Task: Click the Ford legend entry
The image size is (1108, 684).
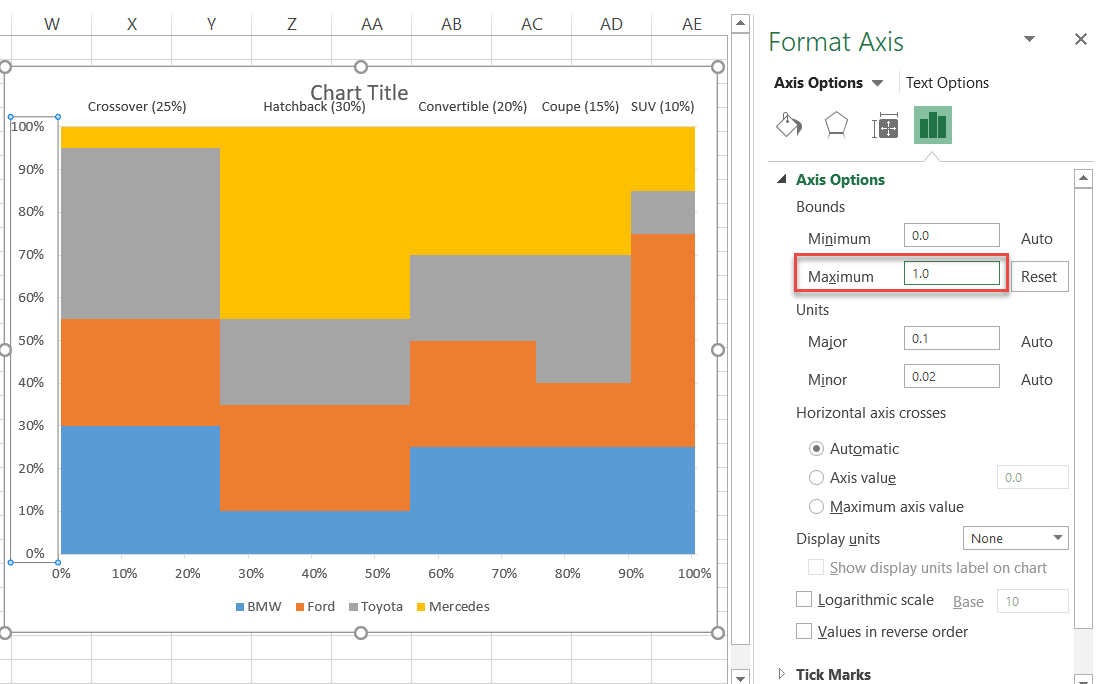Action: click(315, 606)
